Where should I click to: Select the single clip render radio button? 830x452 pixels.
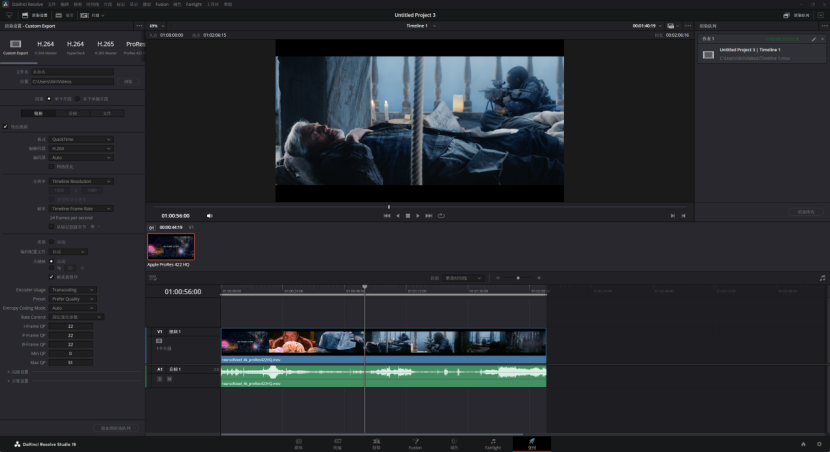coord(49,99)
